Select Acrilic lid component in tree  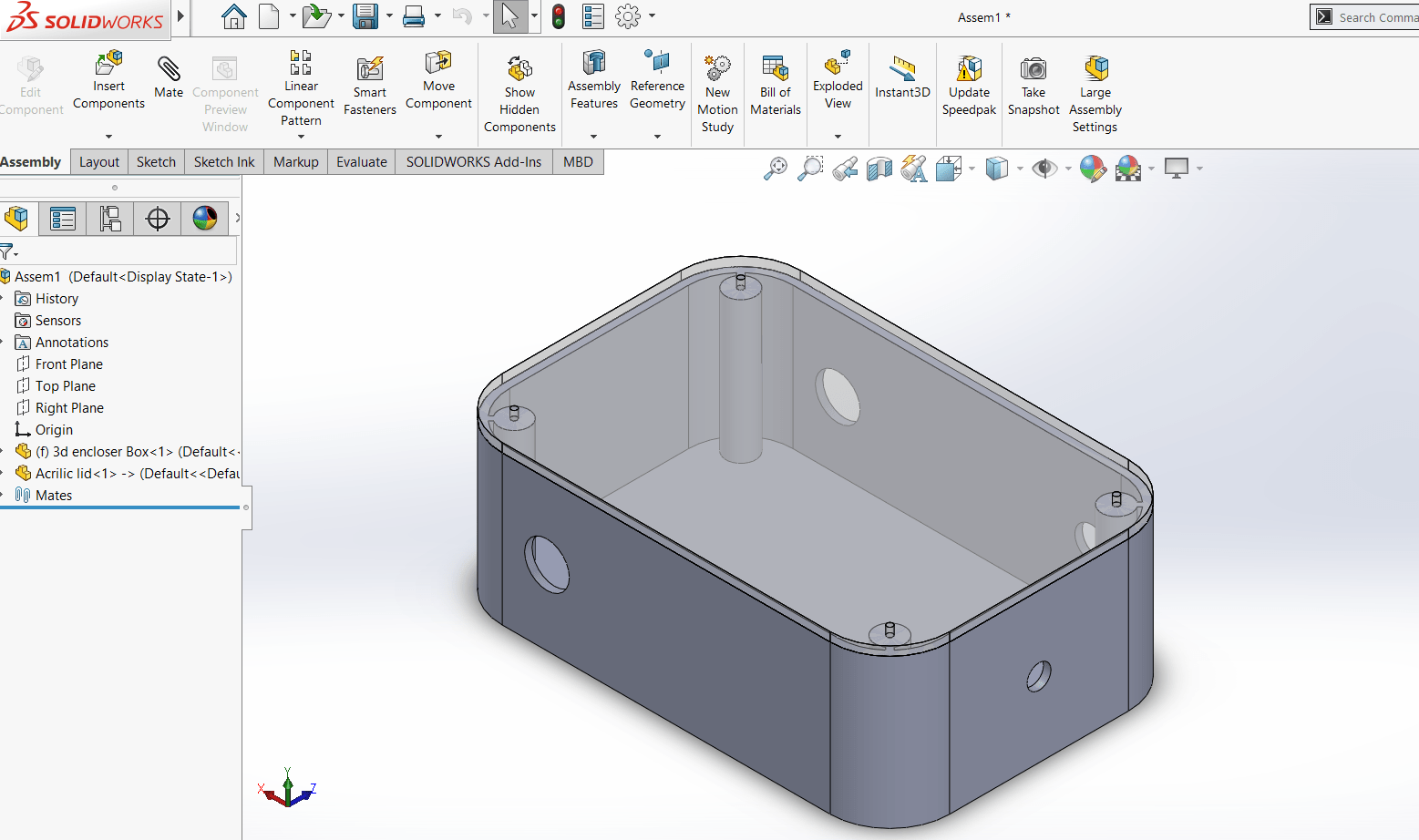pos(128,474)
